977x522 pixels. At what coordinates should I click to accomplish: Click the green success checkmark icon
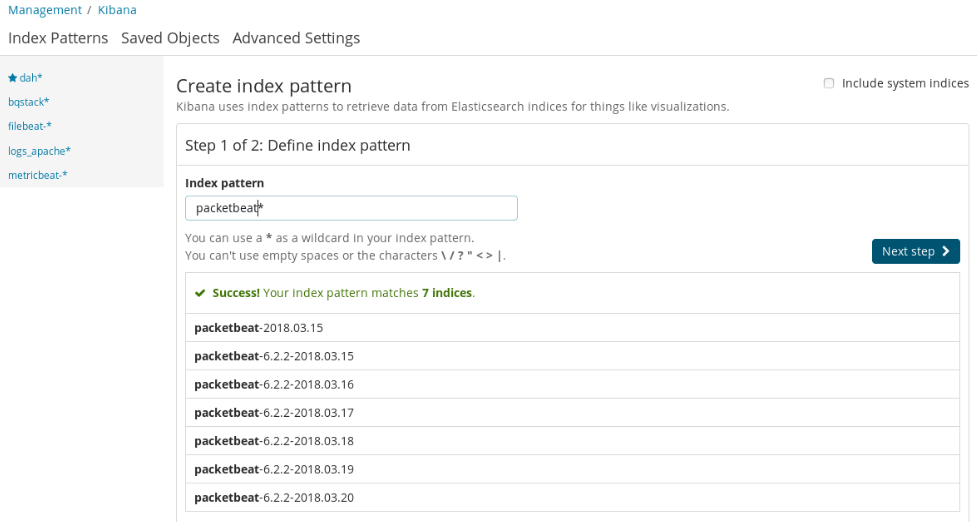point(201,293)
